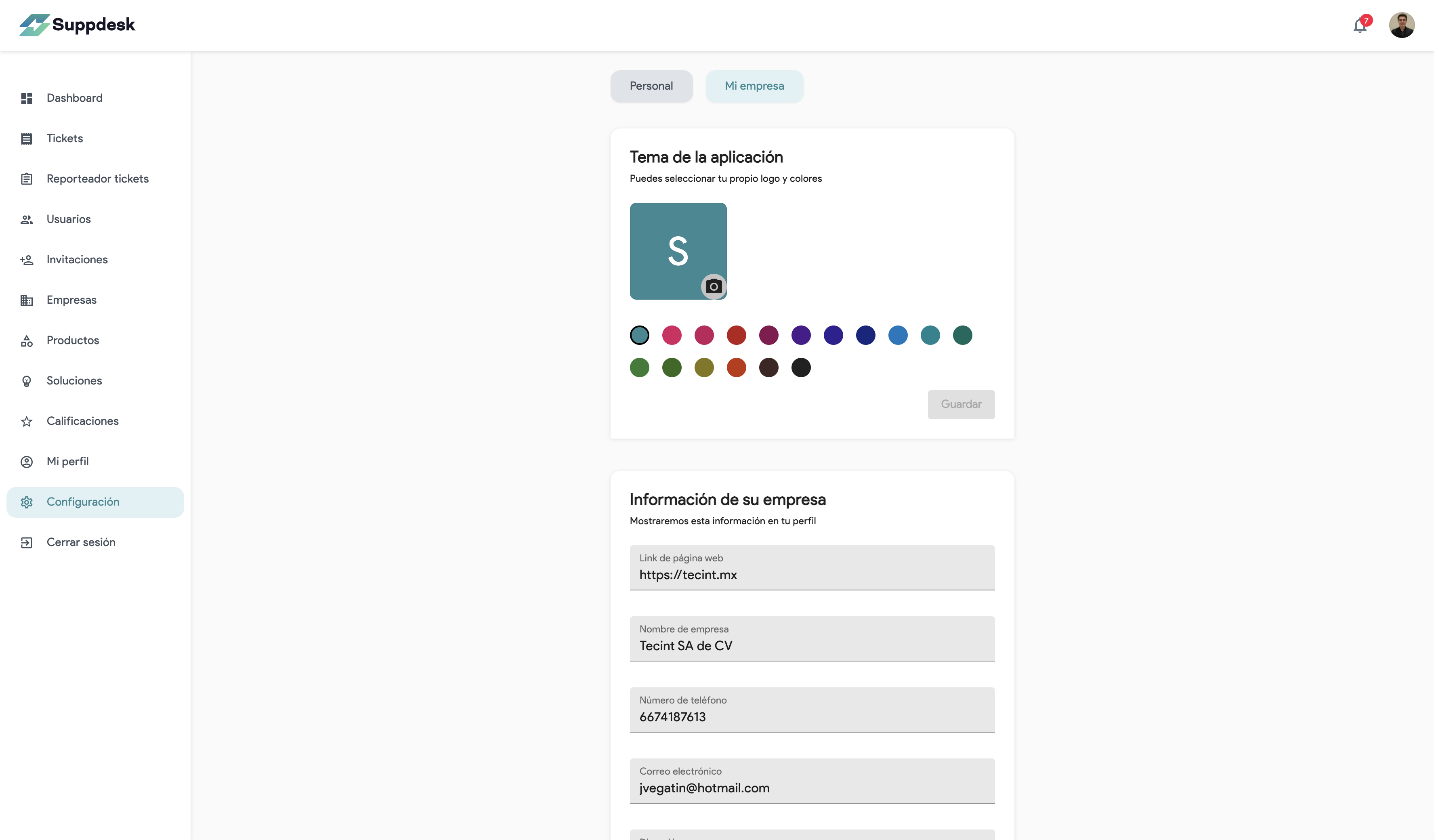Switch to the Personal tab

[651, 86]
